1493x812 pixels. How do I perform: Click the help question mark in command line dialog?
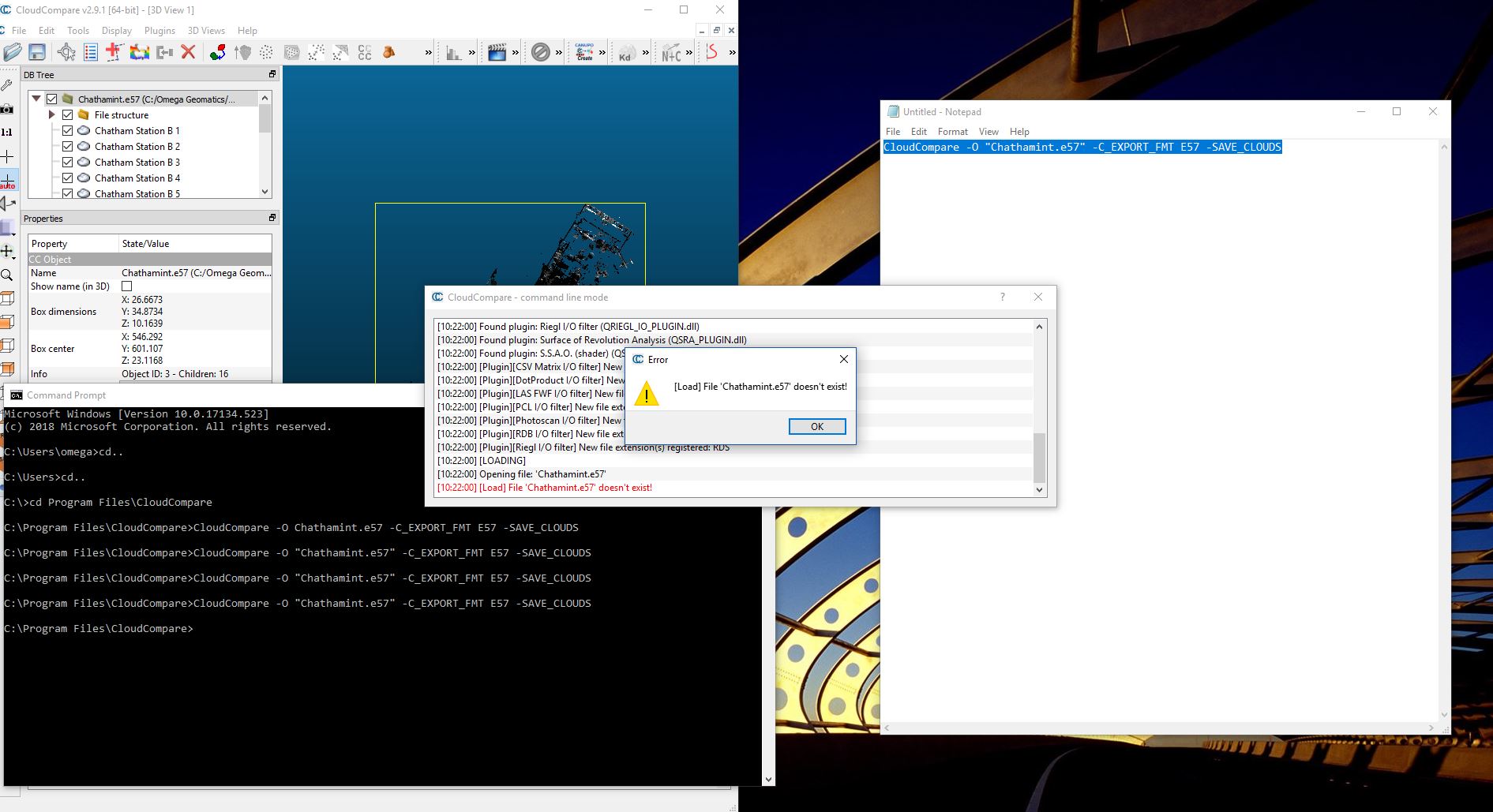(1003, 297)
